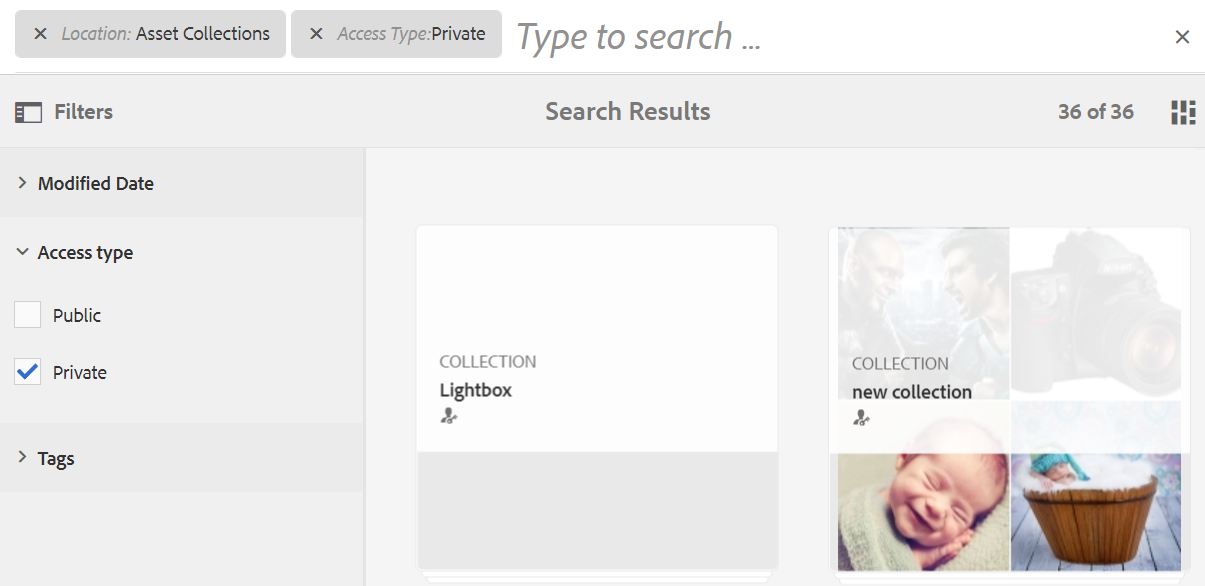Image resolution: width=1205 pixels, height=586 pixels.
Task: Switch view using the card layout icon
Action: pos(1183,112)
